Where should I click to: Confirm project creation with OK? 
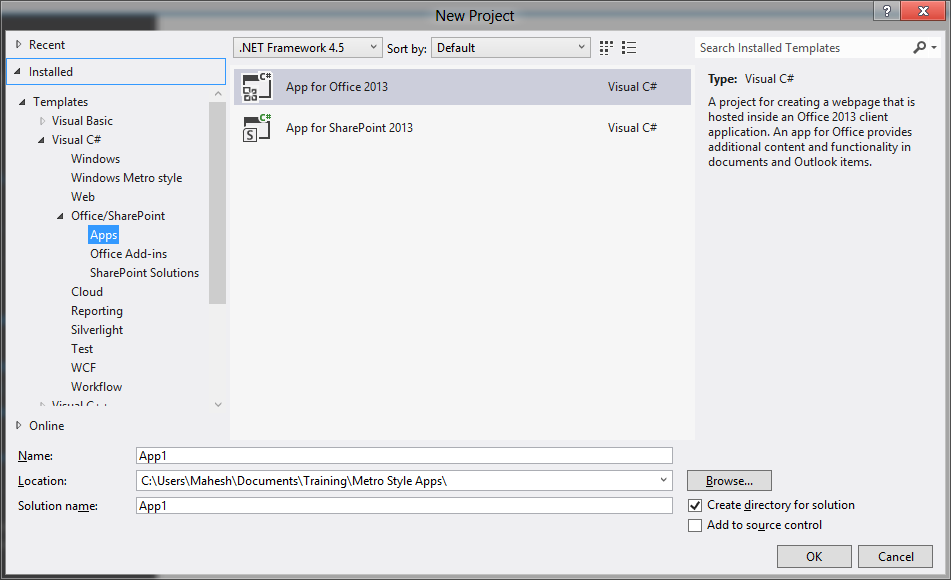pyautogui.click(x=813, y=556)
